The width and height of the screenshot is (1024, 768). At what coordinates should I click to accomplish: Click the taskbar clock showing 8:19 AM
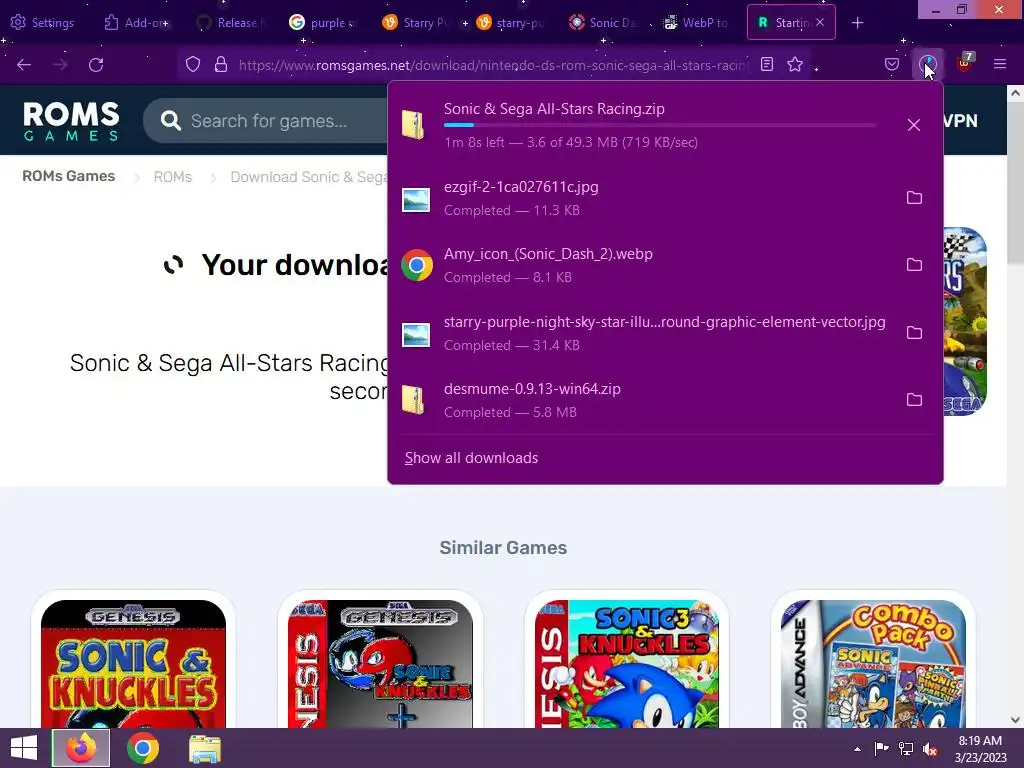980,748
